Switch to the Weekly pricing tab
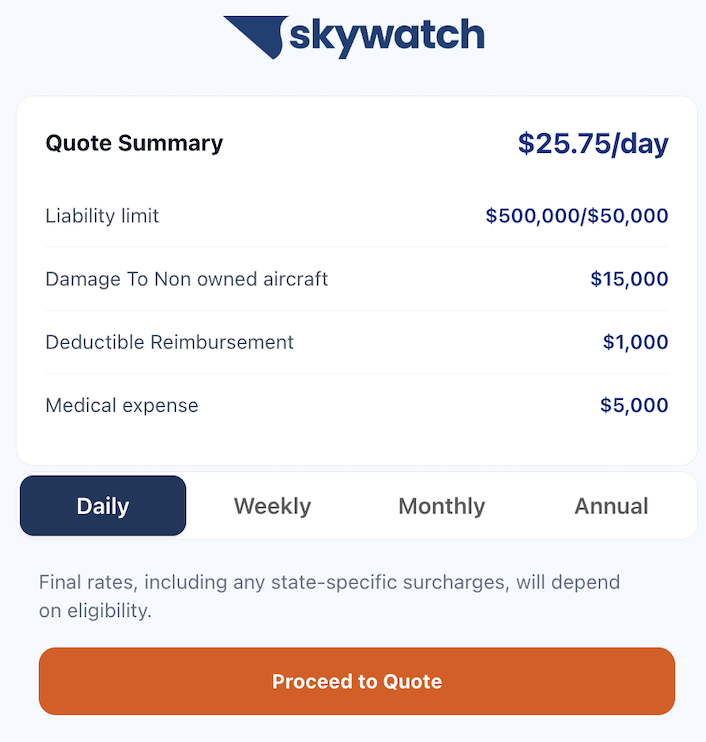 272,506
